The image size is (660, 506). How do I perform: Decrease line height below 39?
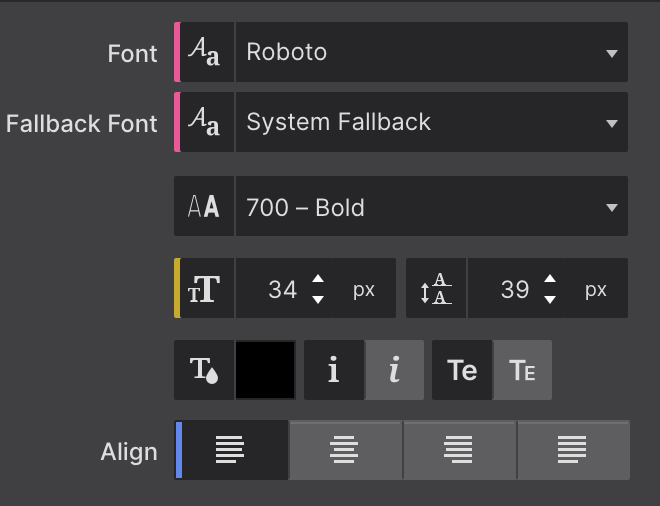click(x=550, y=299)
